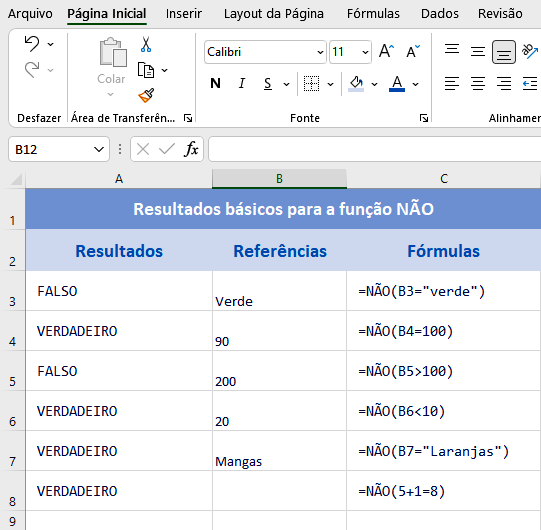Toggle bottom align button

pos(504,52)
